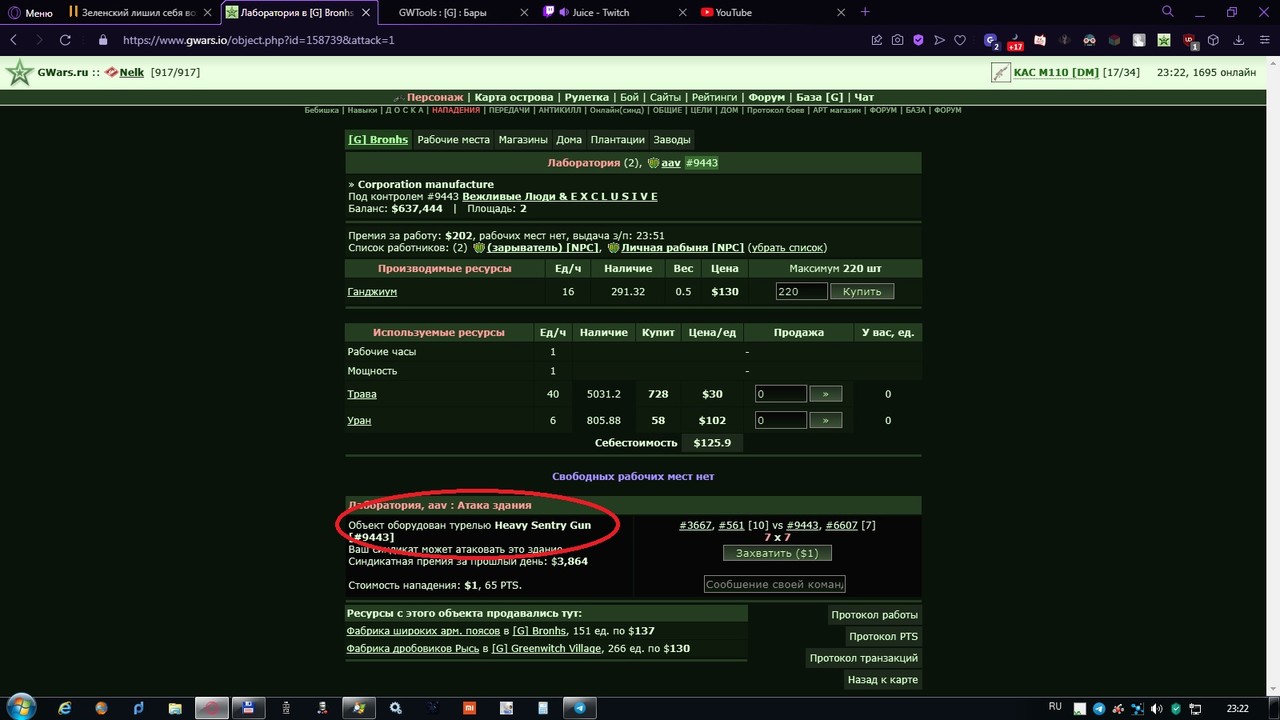This screenshot has height=720, width=1280.
Task: Click the Захватить ($1) button
Action: click(777, 553)
